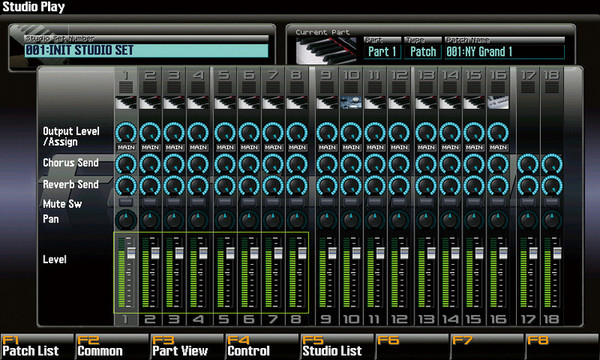
Task: Open the Type selector showing Patch
Action: pos(423,52)
